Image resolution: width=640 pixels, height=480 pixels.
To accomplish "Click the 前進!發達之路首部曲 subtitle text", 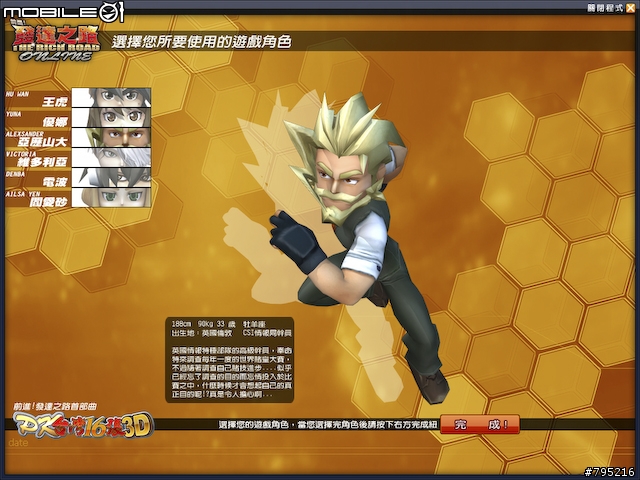I will (55, 407).
